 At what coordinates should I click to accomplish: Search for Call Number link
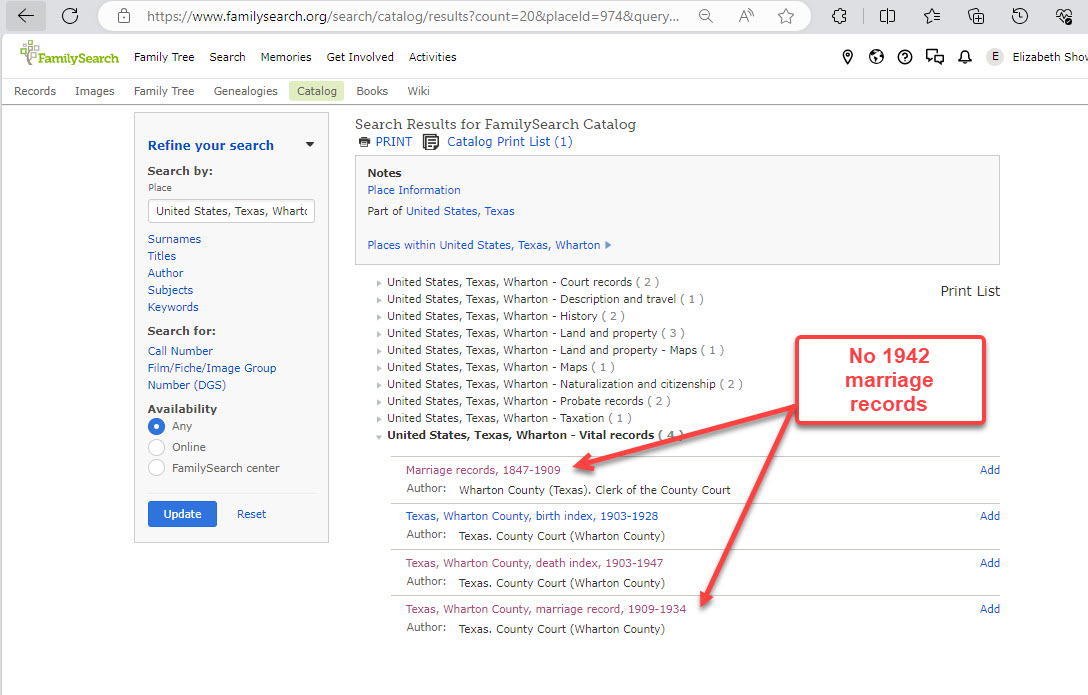(180, 351)
